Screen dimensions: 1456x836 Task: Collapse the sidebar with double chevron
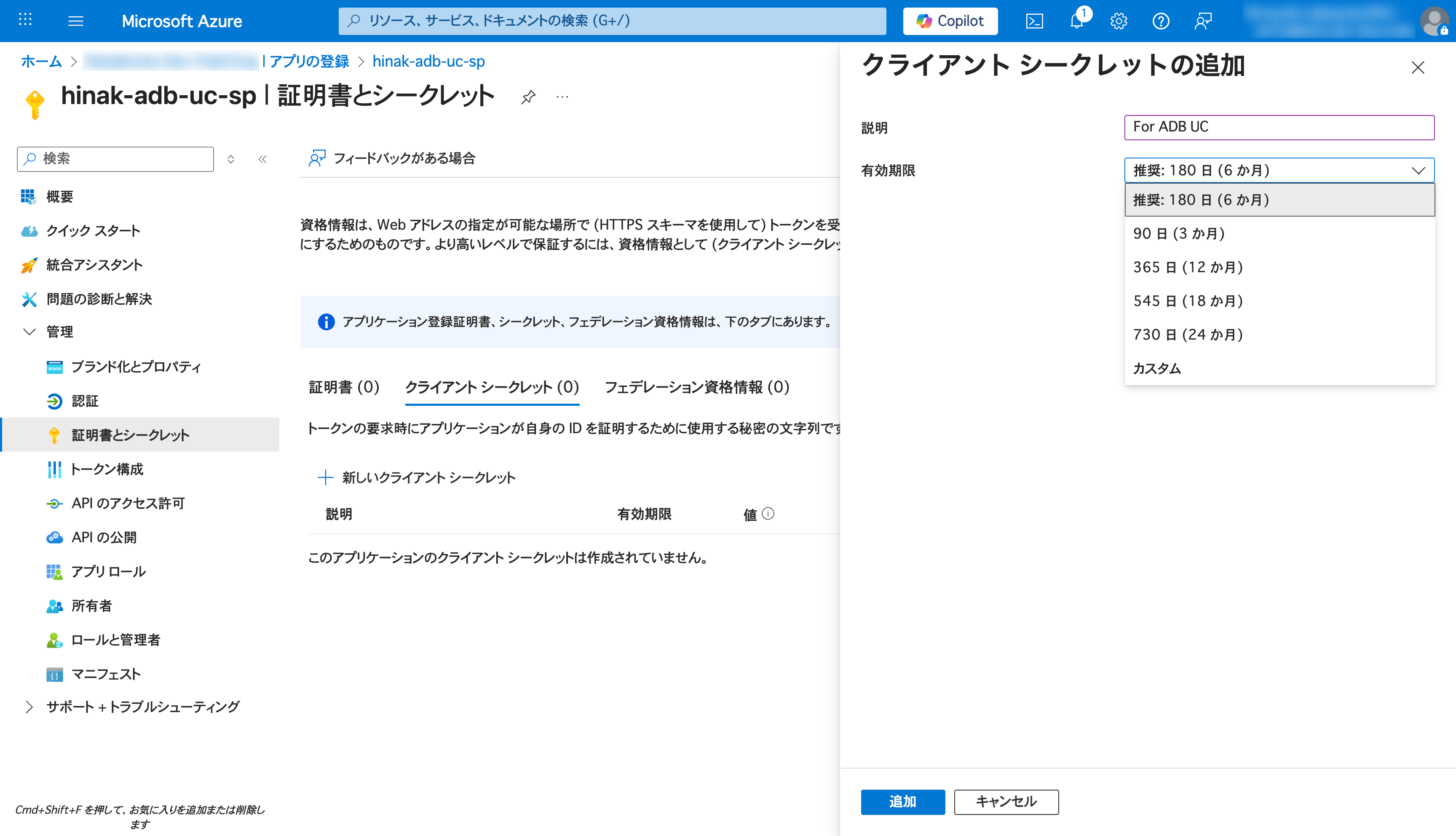262,159
